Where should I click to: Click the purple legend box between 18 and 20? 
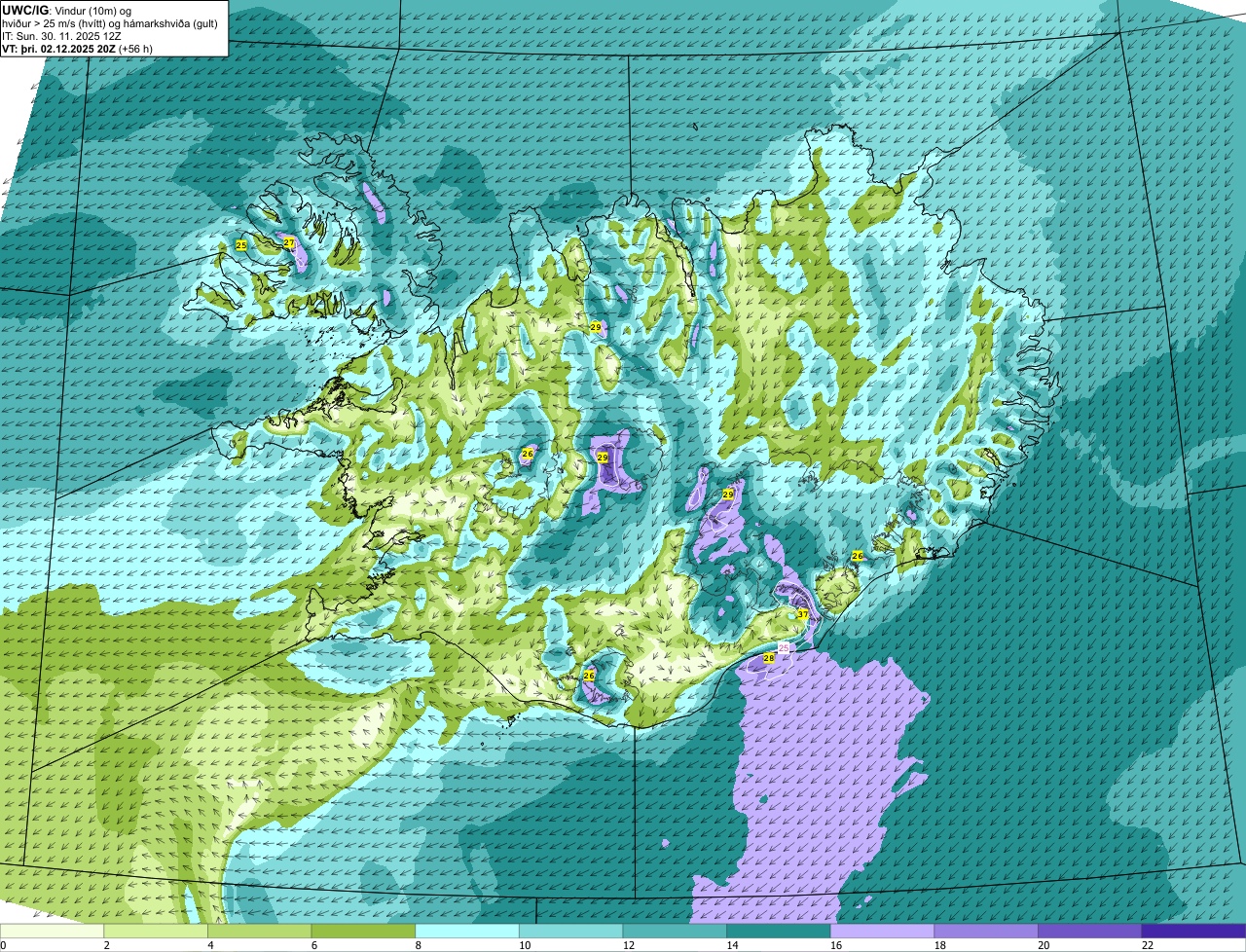click(985, 931)
